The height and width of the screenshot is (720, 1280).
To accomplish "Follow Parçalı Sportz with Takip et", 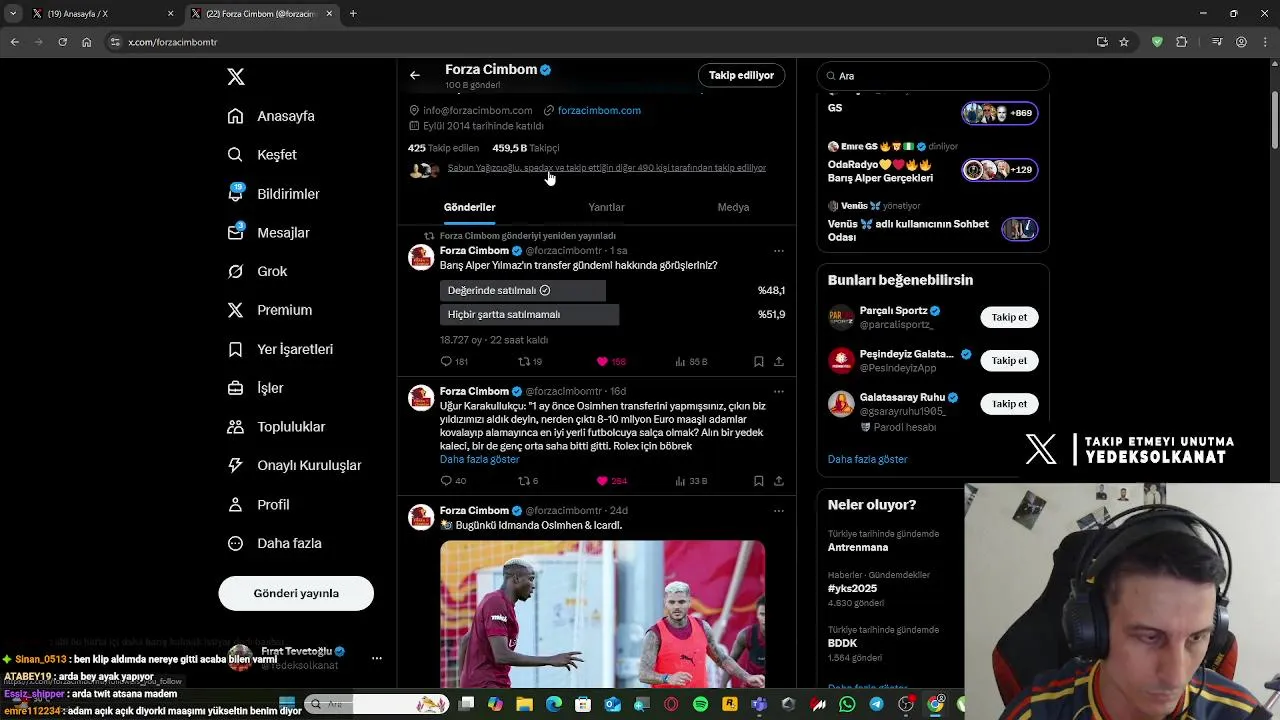I will [1009, 317].
